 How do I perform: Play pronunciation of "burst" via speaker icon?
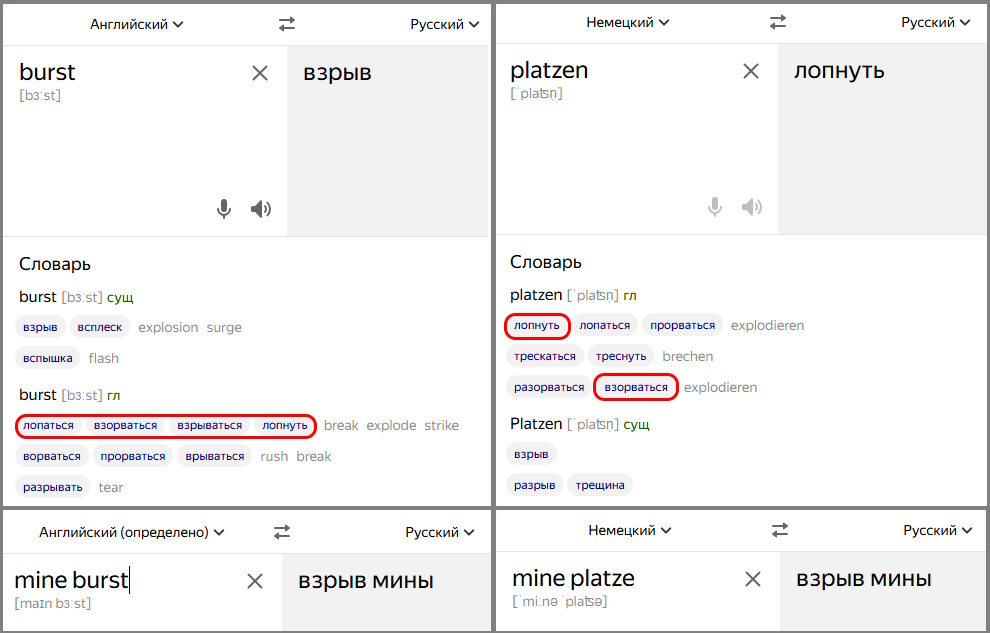(260, 209)
